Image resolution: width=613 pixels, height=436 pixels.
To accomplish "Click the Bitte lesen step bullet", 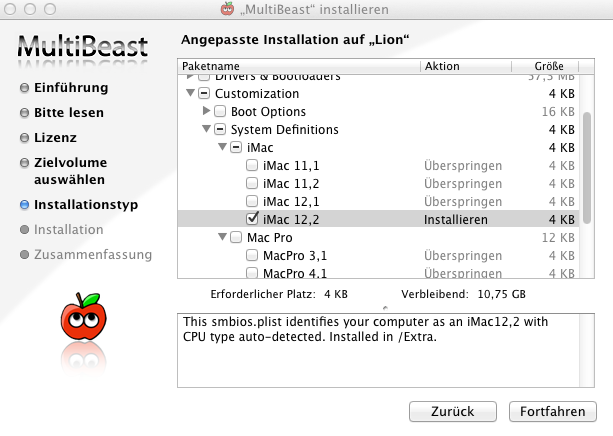I will 24,112.
